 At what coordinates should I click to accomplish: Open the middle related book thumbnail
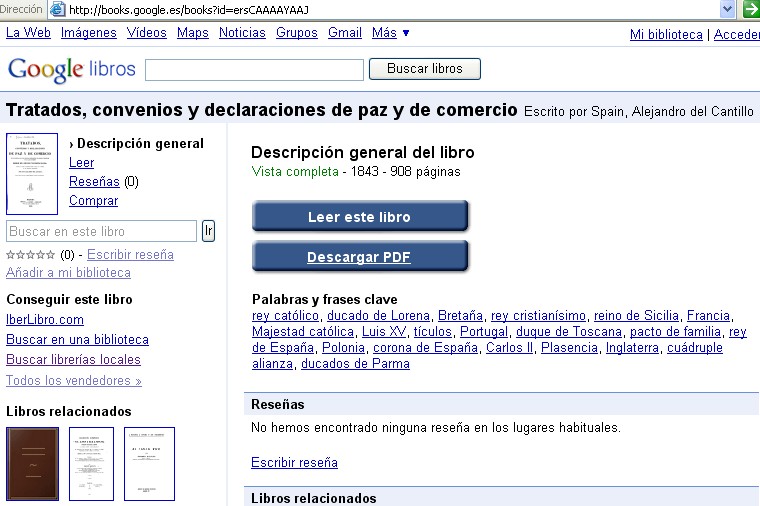pyautogui.click(x=91, y=464)
